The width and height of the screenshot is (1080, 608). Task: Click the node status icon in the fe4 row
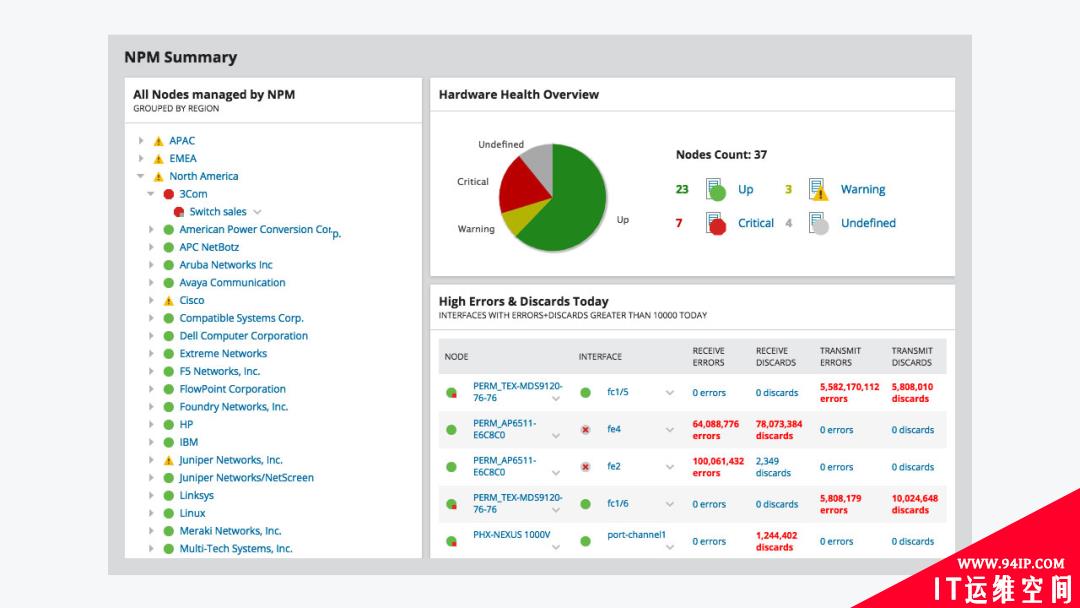(x=451, y=430)
